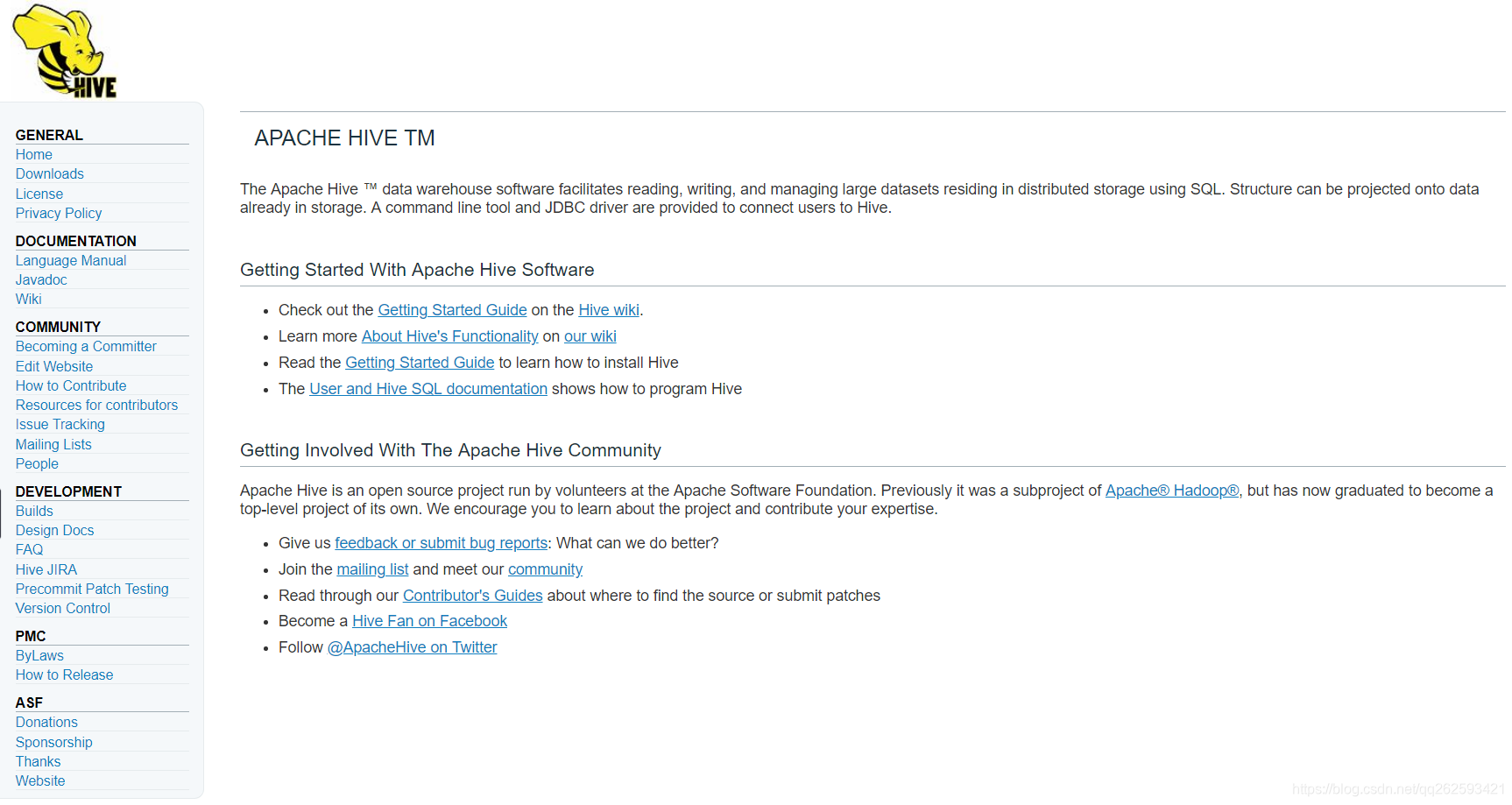Open the community link
The height and width of the screenshot is (805, 1512).
(x=545, y=569)
